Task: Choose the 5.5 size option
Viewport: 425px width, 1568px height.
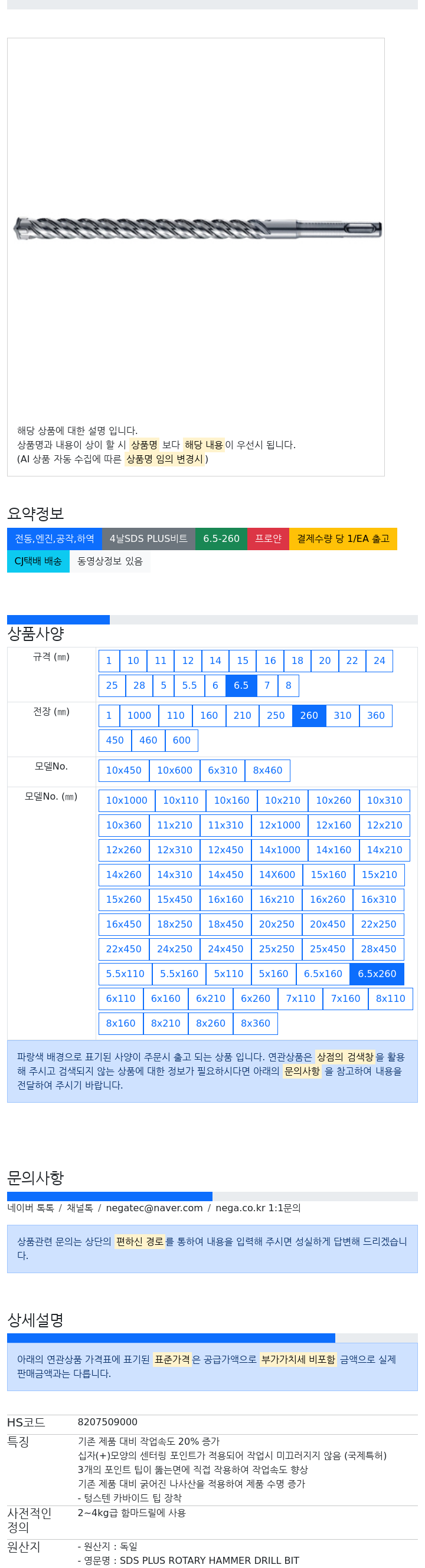Action: (189, 685)
